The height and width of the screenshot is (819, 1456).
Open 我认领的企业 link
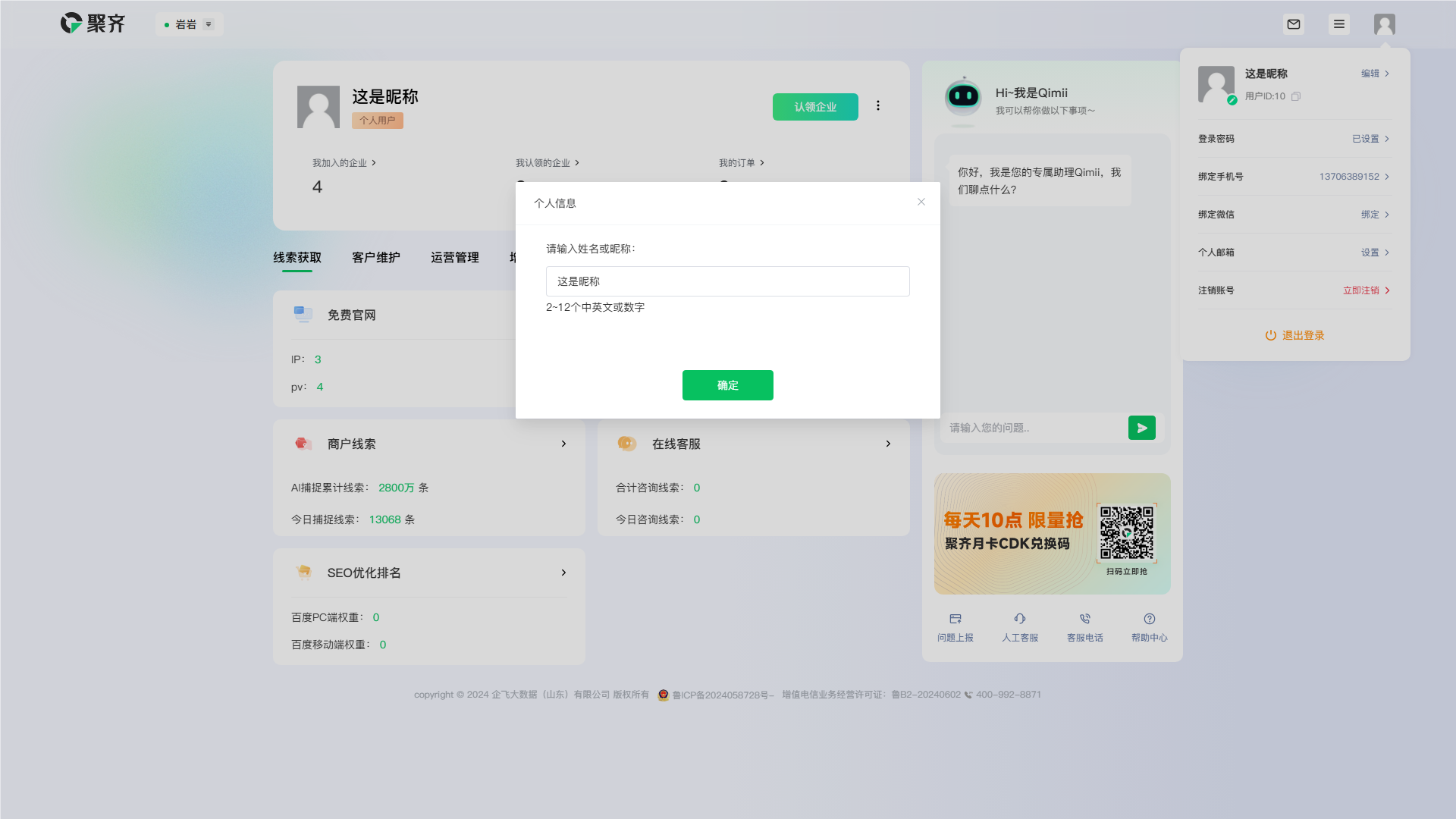(548, 163)
